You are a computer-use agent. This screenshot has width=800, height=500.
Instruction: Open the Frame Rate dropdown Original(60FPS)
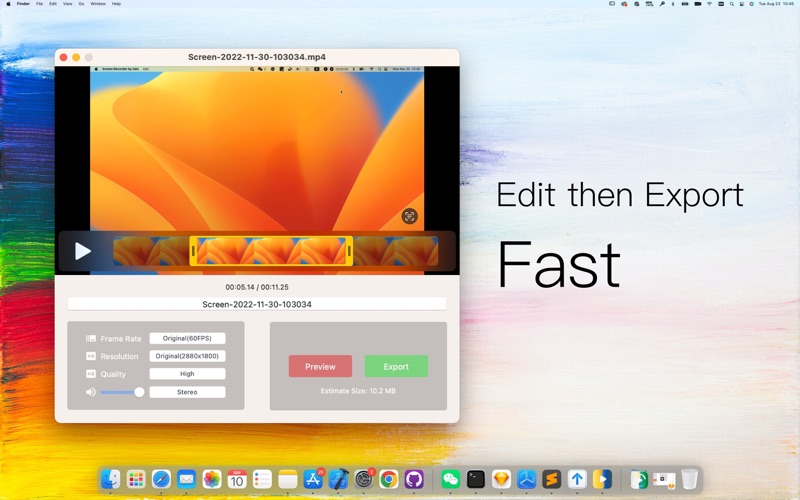click(187, 338)
